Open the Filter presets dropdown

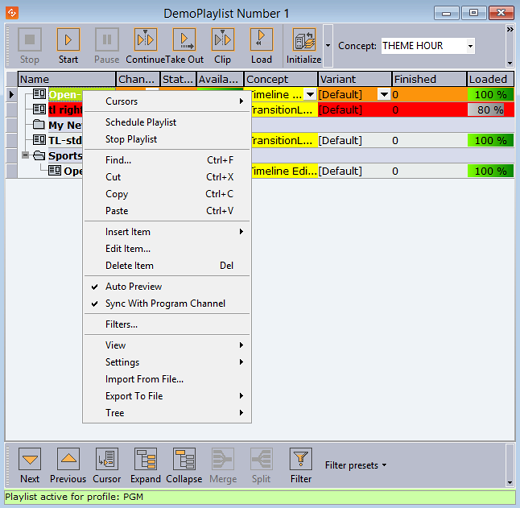pos(355,465)
